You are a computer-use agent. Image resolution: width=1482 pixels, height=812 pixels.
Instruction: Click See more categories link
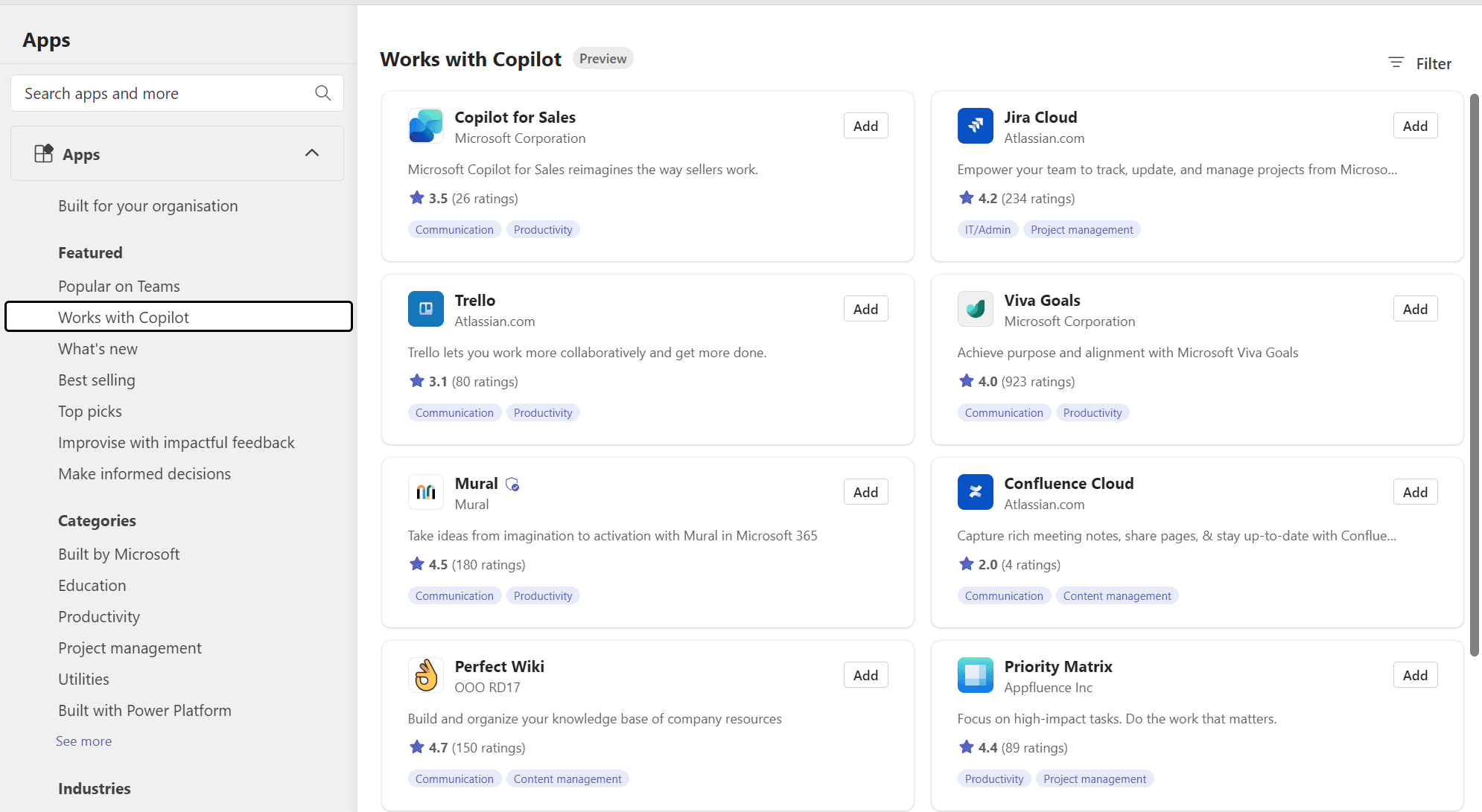click(x=83, y=741)
